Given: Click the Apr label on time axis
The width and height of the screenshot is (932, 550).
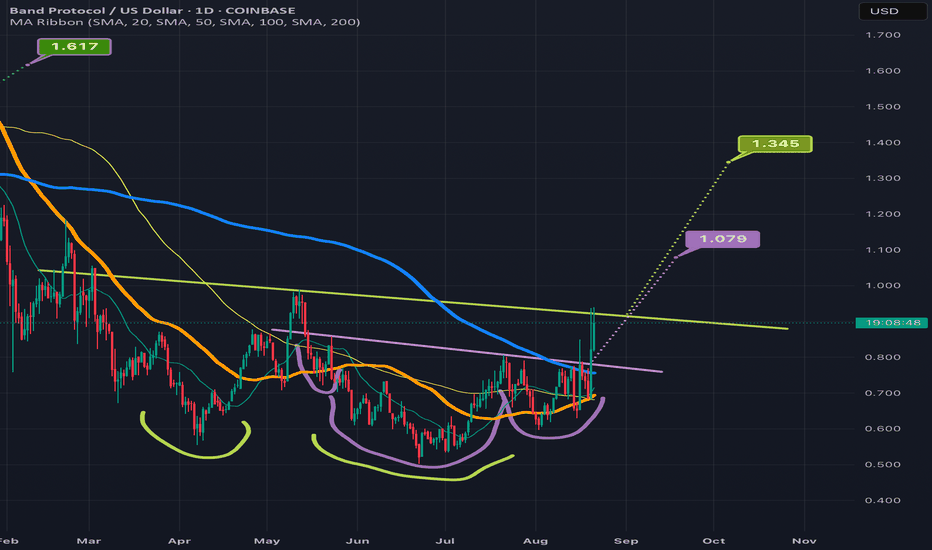Looking at the screenshot, I should pyautogui.click(x=180, y=541).
